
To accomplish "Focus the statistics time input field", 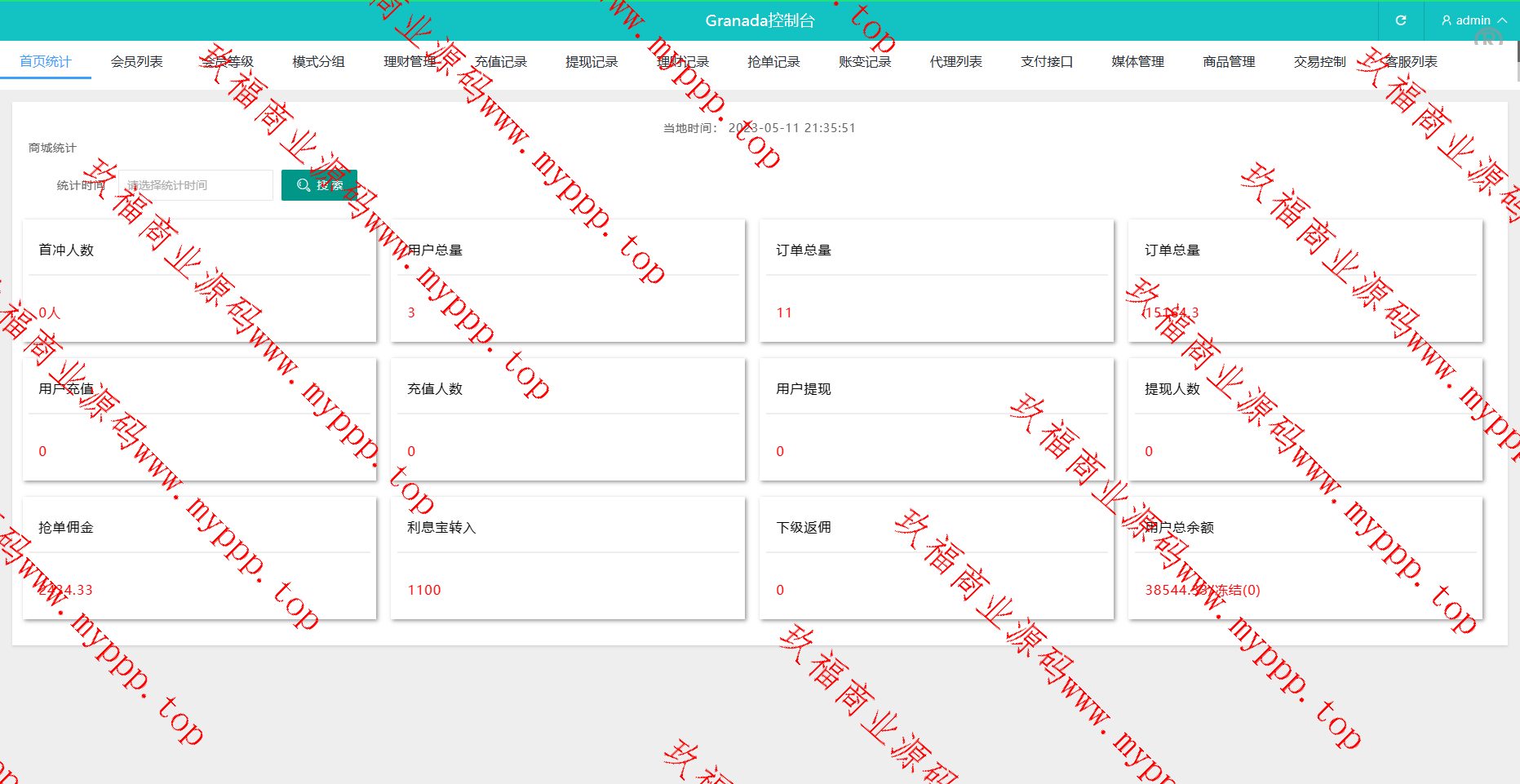I will point(196,185).
